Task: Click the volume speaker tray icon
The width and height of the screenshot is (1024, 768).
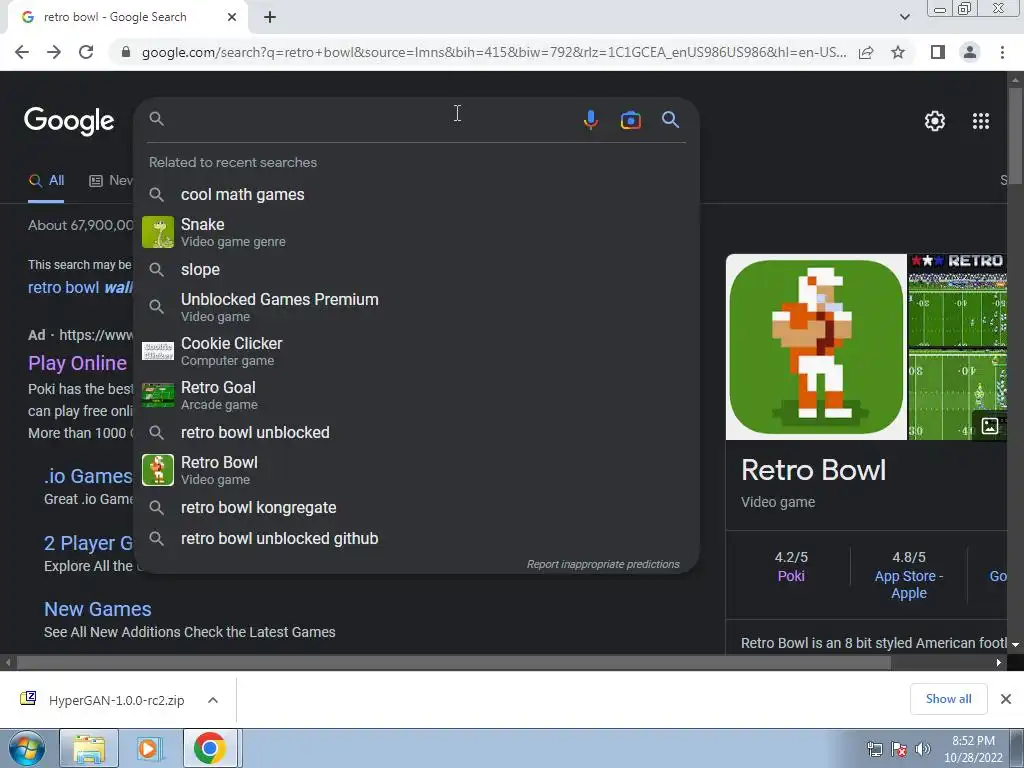Action: (923, 749)
